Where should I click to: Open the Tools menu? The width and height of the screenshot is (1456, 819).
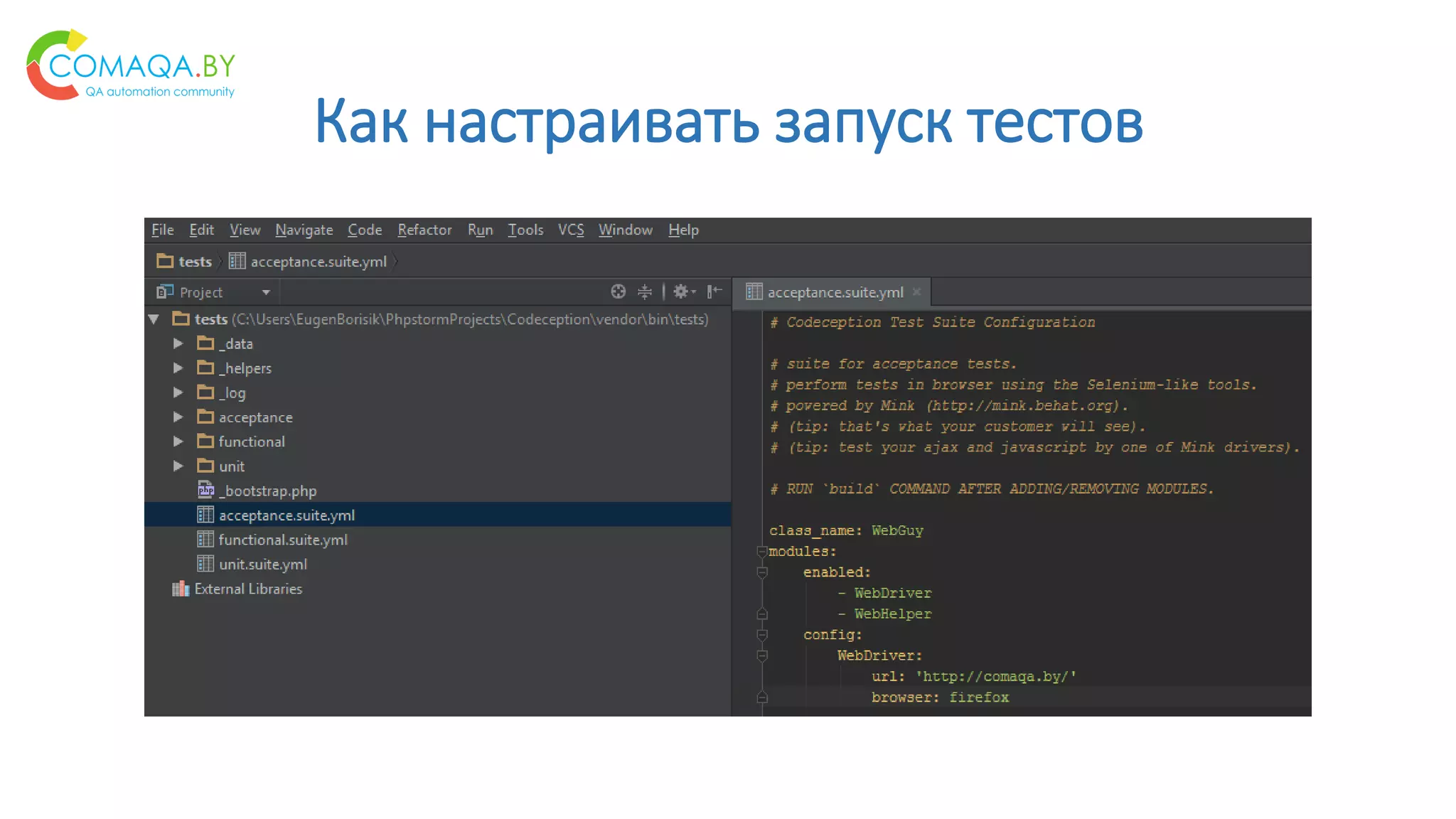[525, 230]
